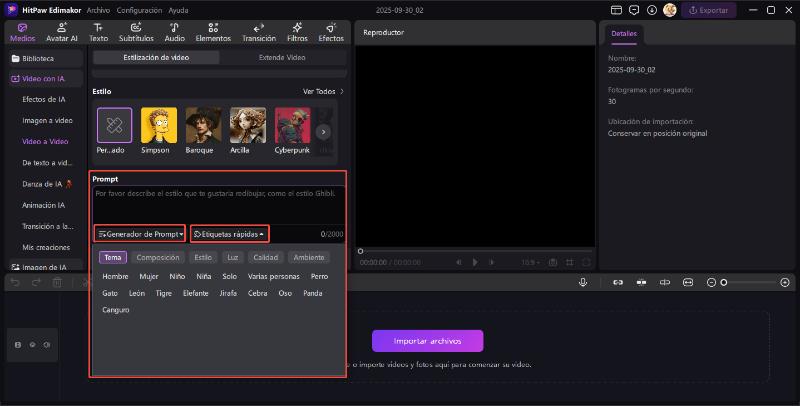The image size is (800, 406).
Task: Click the timeline zoom slider handle
Action: [724, 283]
